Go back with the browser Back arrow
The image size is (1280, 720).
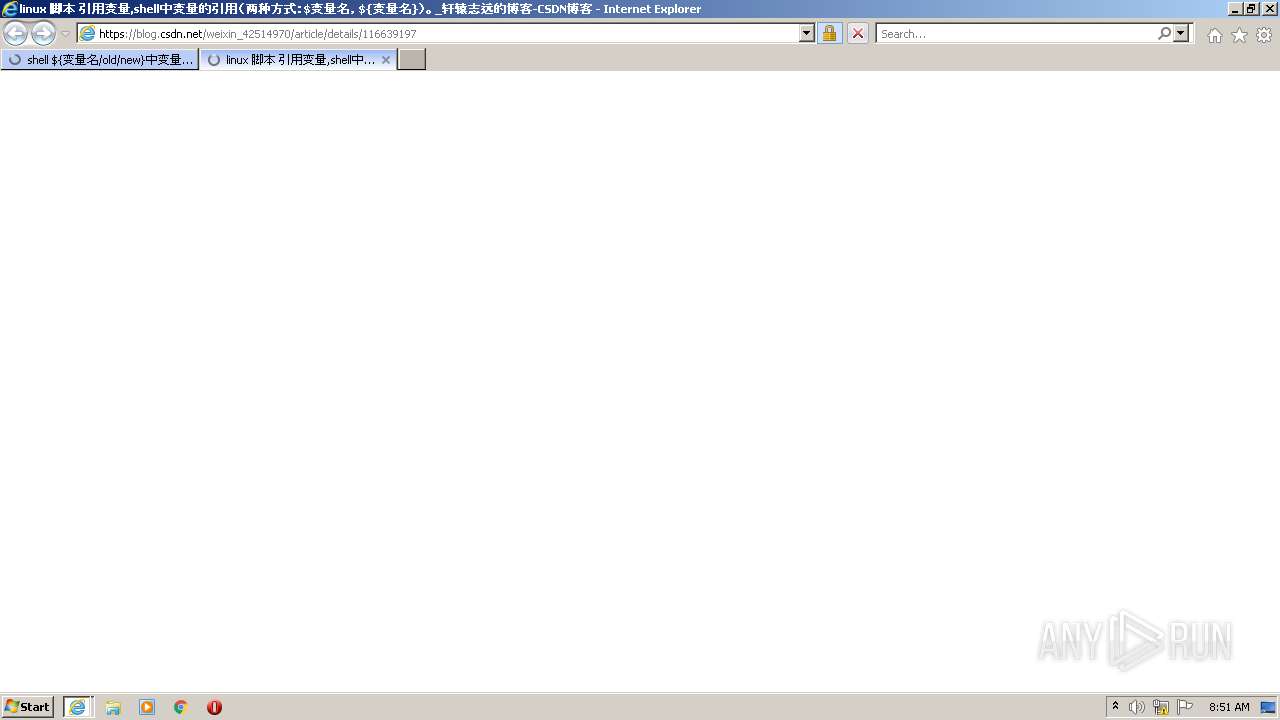(x=16, y=33)
